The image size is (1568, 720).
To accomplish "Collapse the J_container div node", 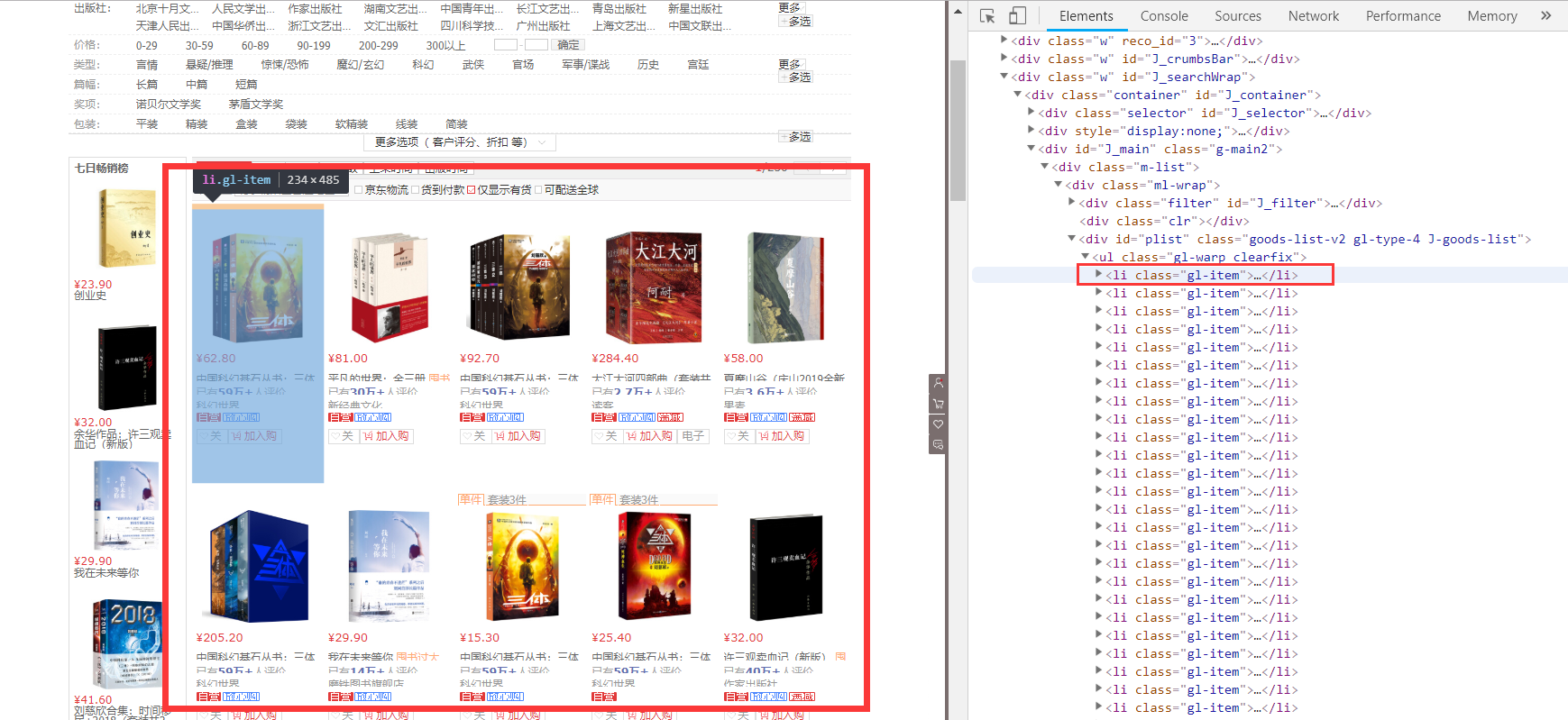I will [1017, 95].
